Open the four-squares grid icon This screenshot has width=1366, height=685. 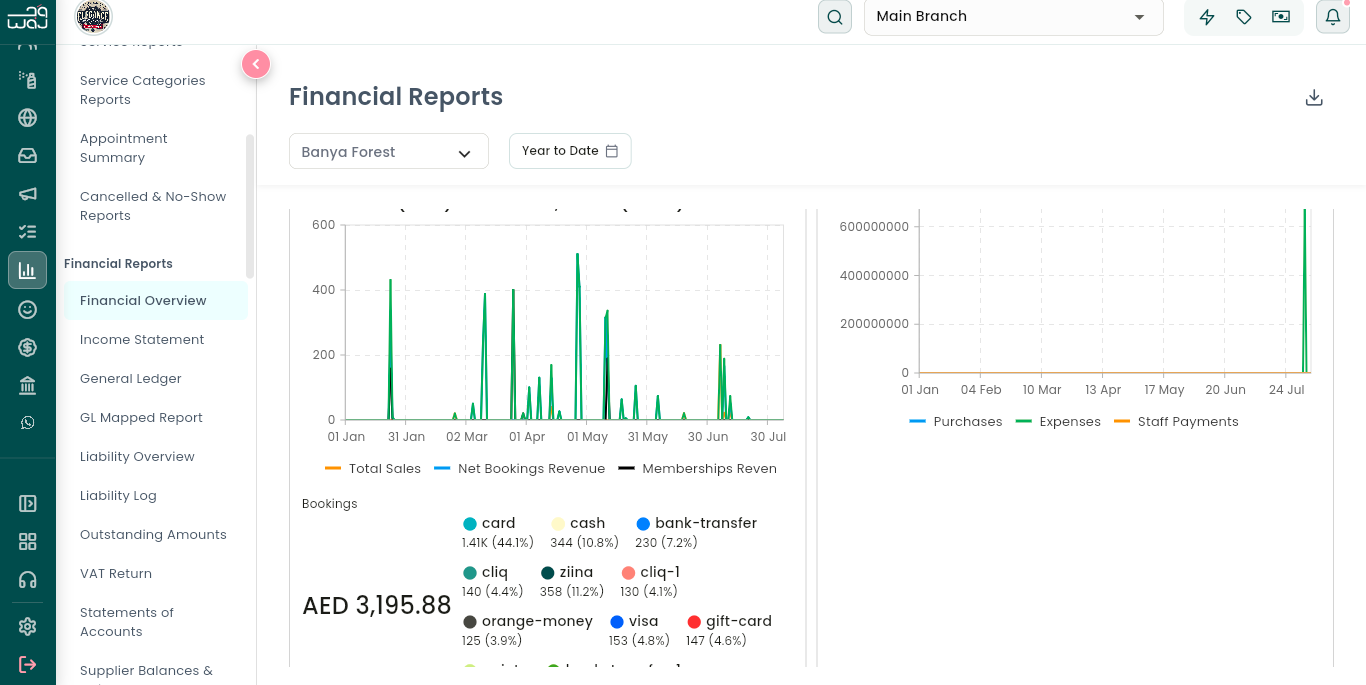point(28,542)
